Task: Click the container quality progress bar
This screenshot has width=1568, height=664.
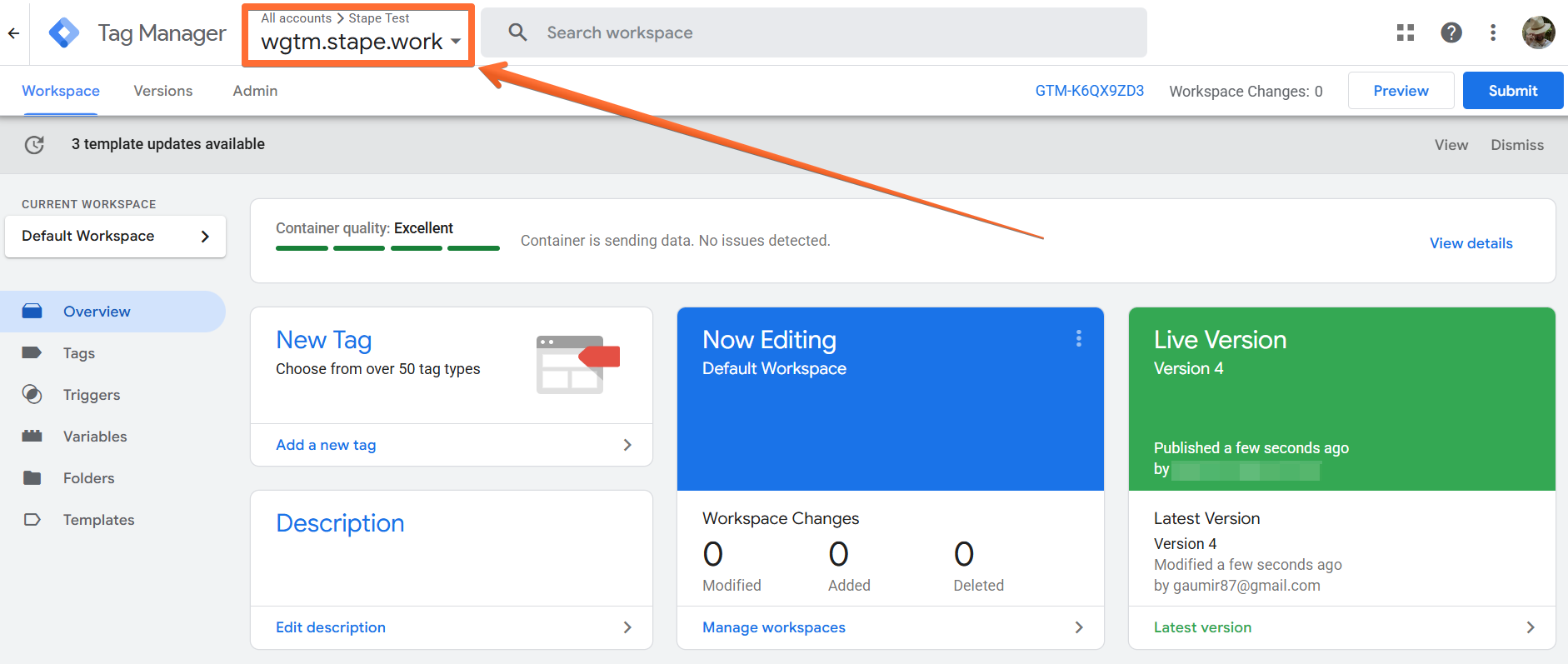Action: 387,248
